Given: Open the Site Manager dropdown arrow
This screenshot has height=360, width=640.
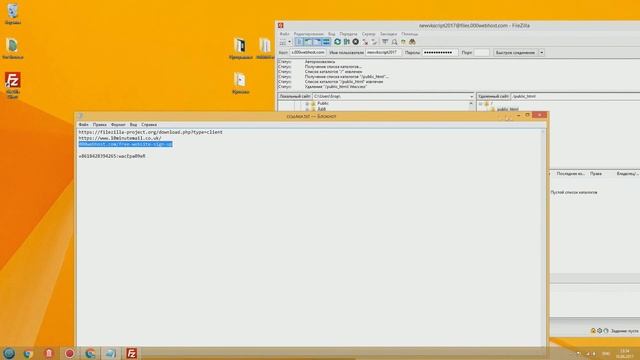Looking at the screenshot, I should 289,42.
